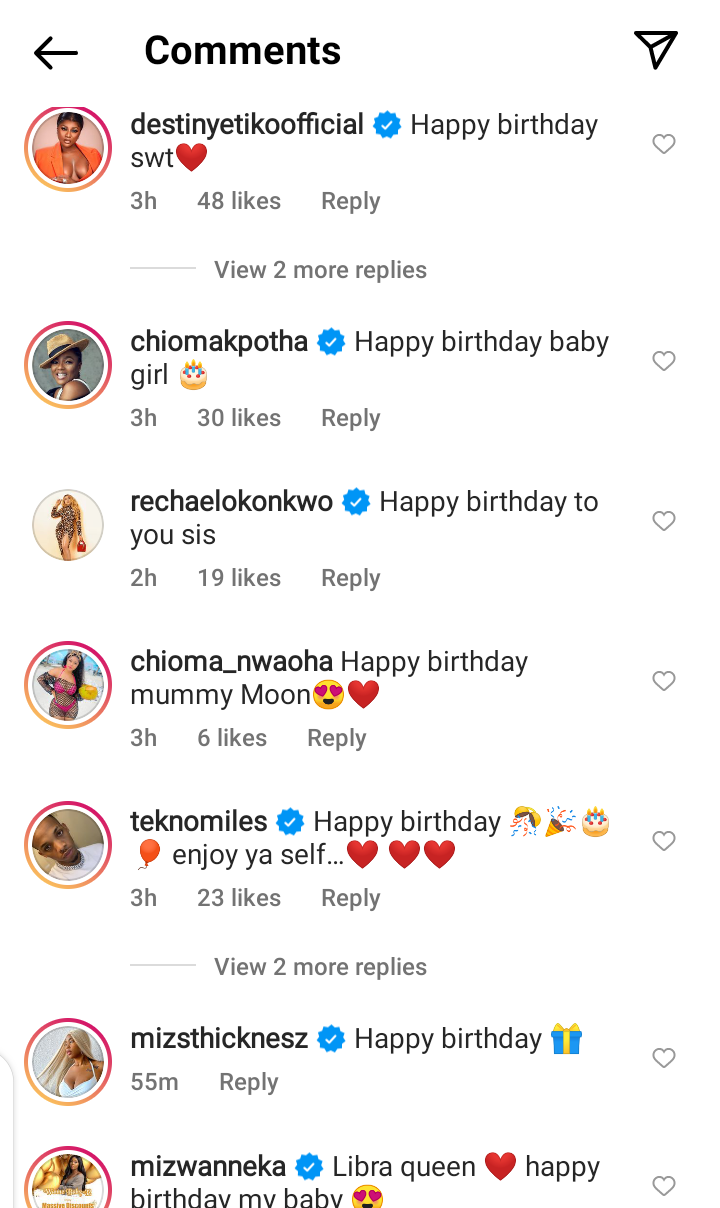The width and height of the screenshot is (720, 1208).
Task: Reply to rechaelokonkwo's birthday comment
Action: pos(350,578)
